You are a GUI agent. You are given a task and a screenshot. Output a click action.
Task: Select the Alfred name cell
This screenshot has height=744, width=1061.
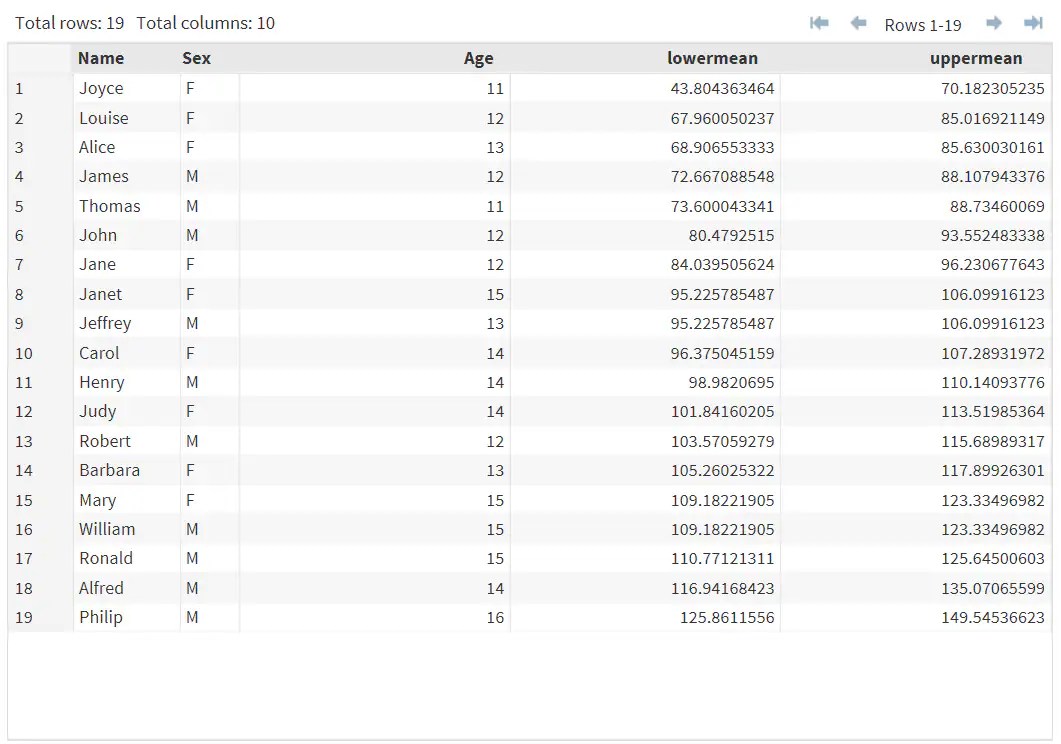[127, 588]
